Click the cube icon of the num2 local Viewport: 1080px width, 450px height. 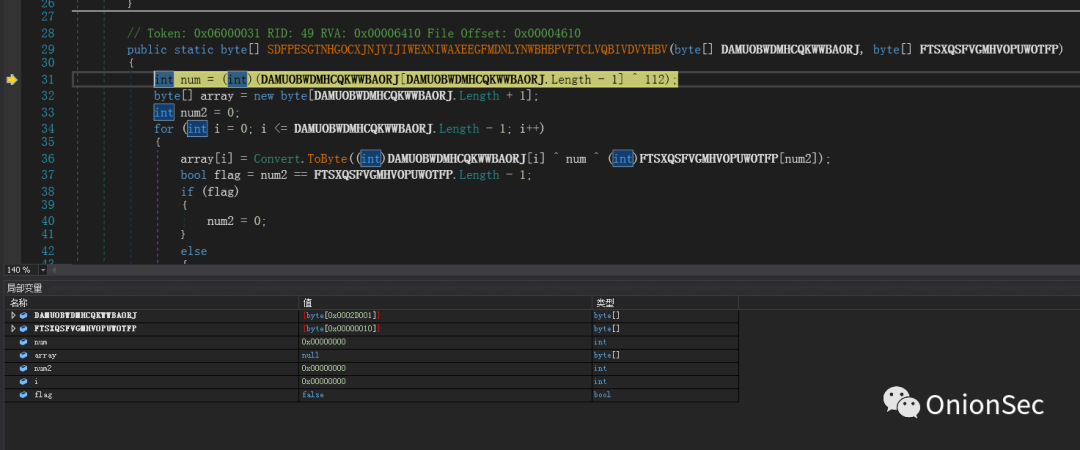(23, 369)
